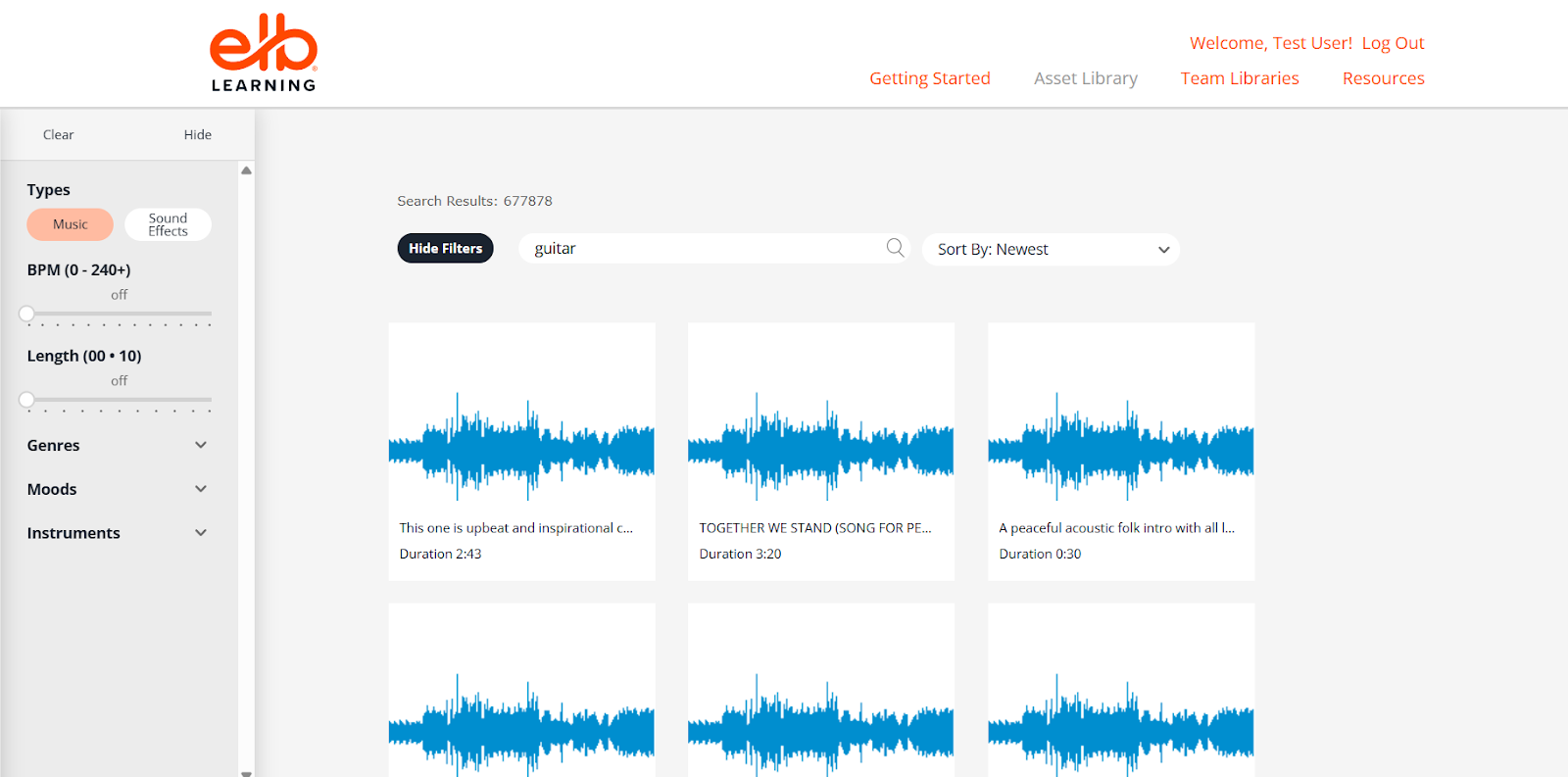Image resolution: width=1568 pixels, height=777 pixels.
Task: Open the upbeat and inspirational track waveform
Action: pyautogui.click(x=521, y=446)
